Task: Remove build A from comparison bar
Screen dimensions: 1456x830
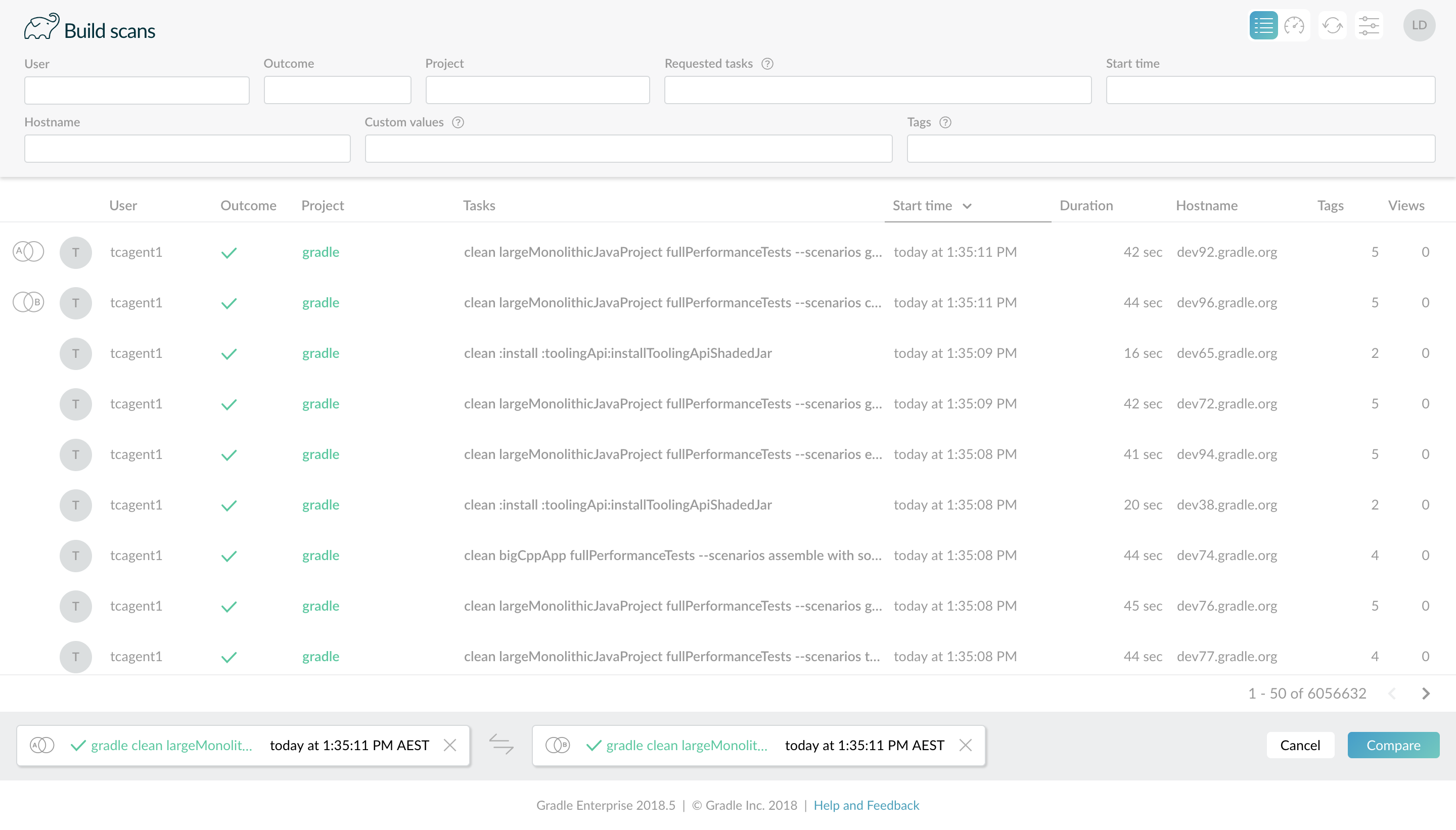Action: coord(450,745)
